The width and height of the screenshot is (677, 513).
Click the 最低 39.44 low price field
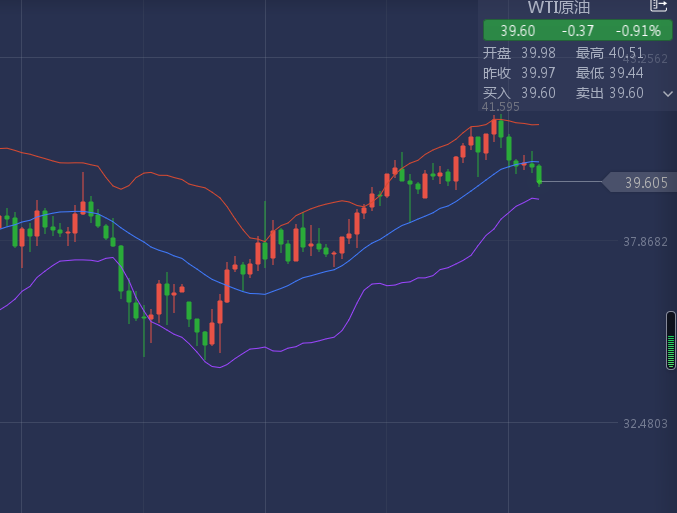coord(614,73)
